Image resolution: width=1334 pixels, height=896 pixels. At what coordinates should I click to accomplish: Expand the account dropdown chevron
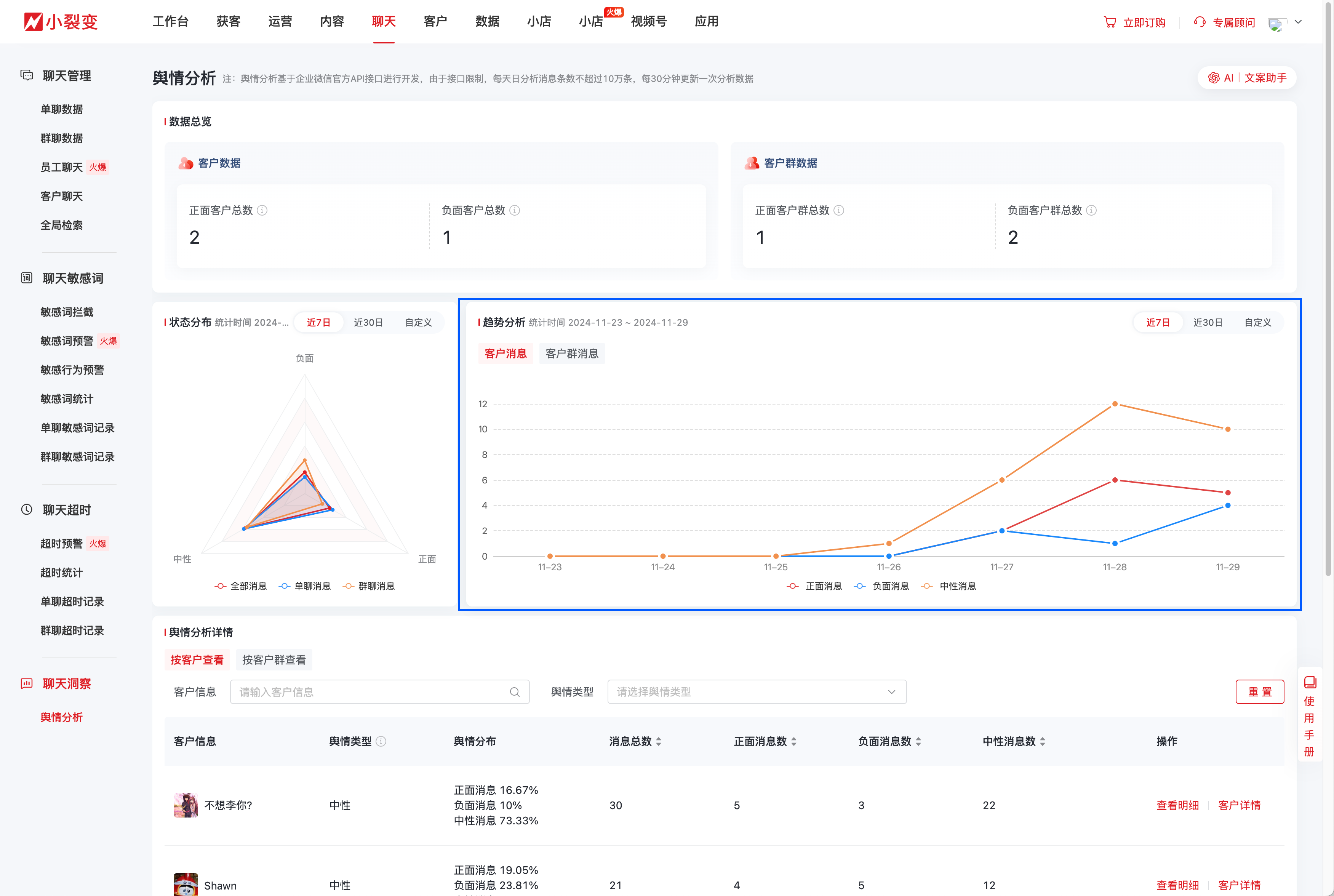1298,22
